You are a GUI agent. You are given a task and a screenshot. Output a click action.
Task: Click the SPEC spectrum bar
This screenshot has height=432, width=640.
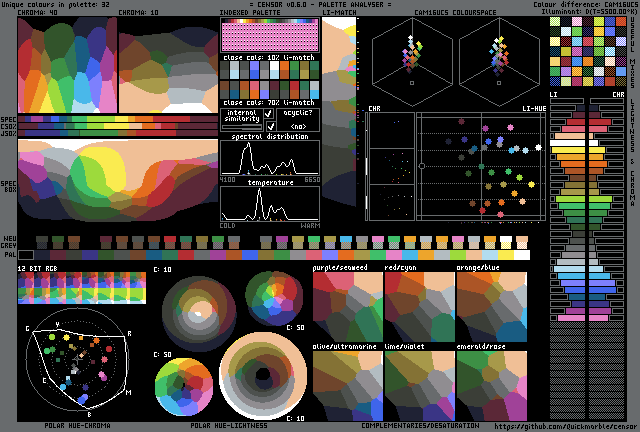[118, 119]
